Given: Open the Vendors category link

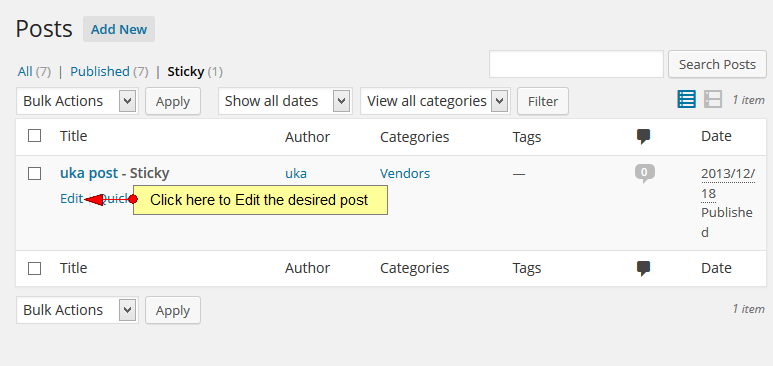Looking at the screenshot, I should (x=405, y=174).
